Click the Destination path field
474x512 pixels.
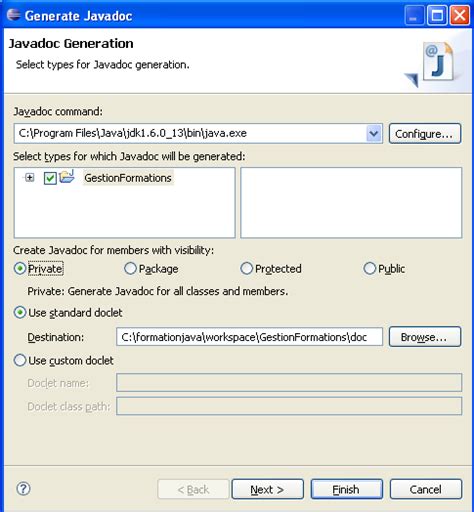[249, 337]
